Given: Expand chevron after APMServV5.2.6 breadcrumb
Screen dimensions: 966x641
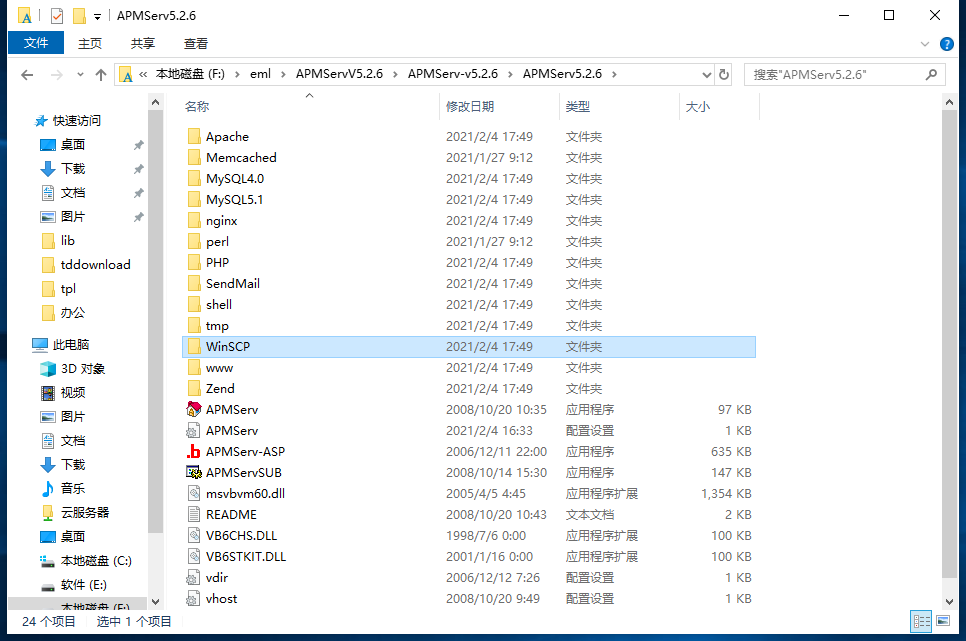Looking at the screenshot, I should click(x=395, y=75).
